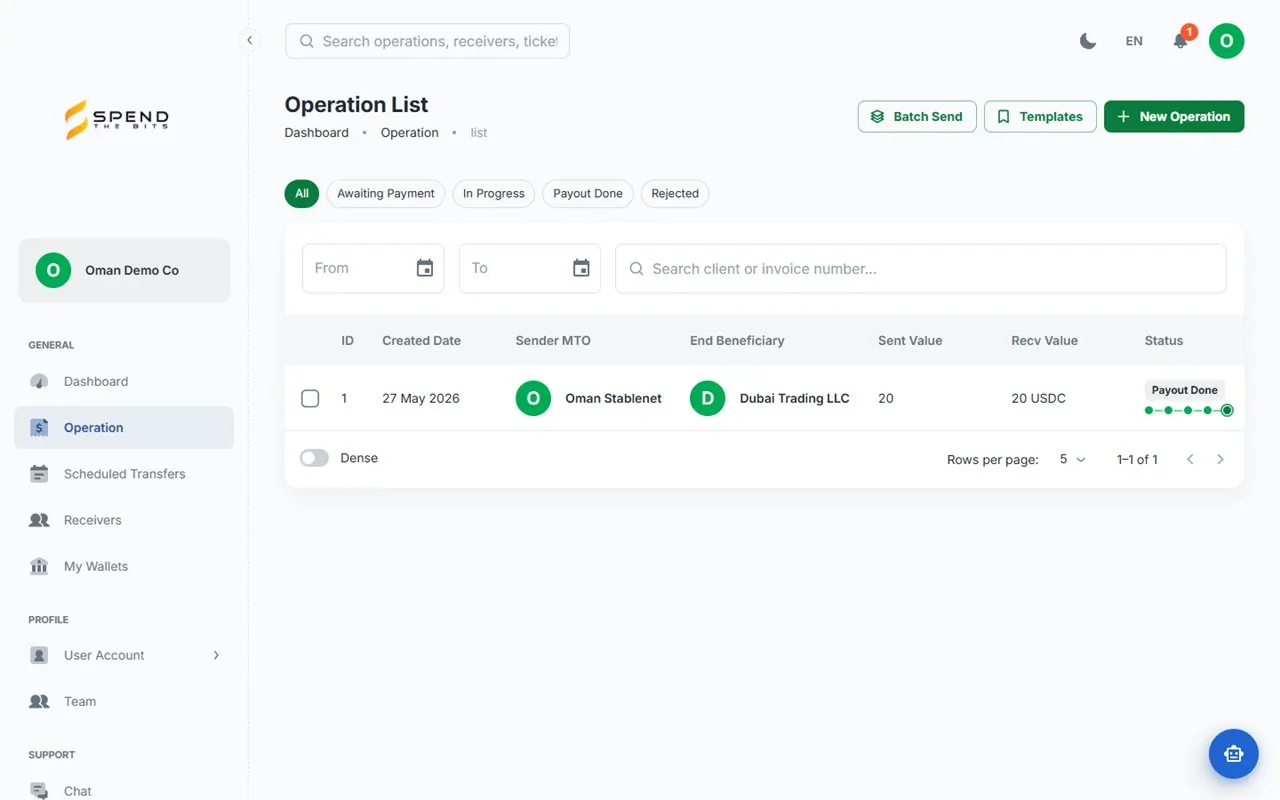
Task: Click the My Wallets bank icon
Action: 39,566
